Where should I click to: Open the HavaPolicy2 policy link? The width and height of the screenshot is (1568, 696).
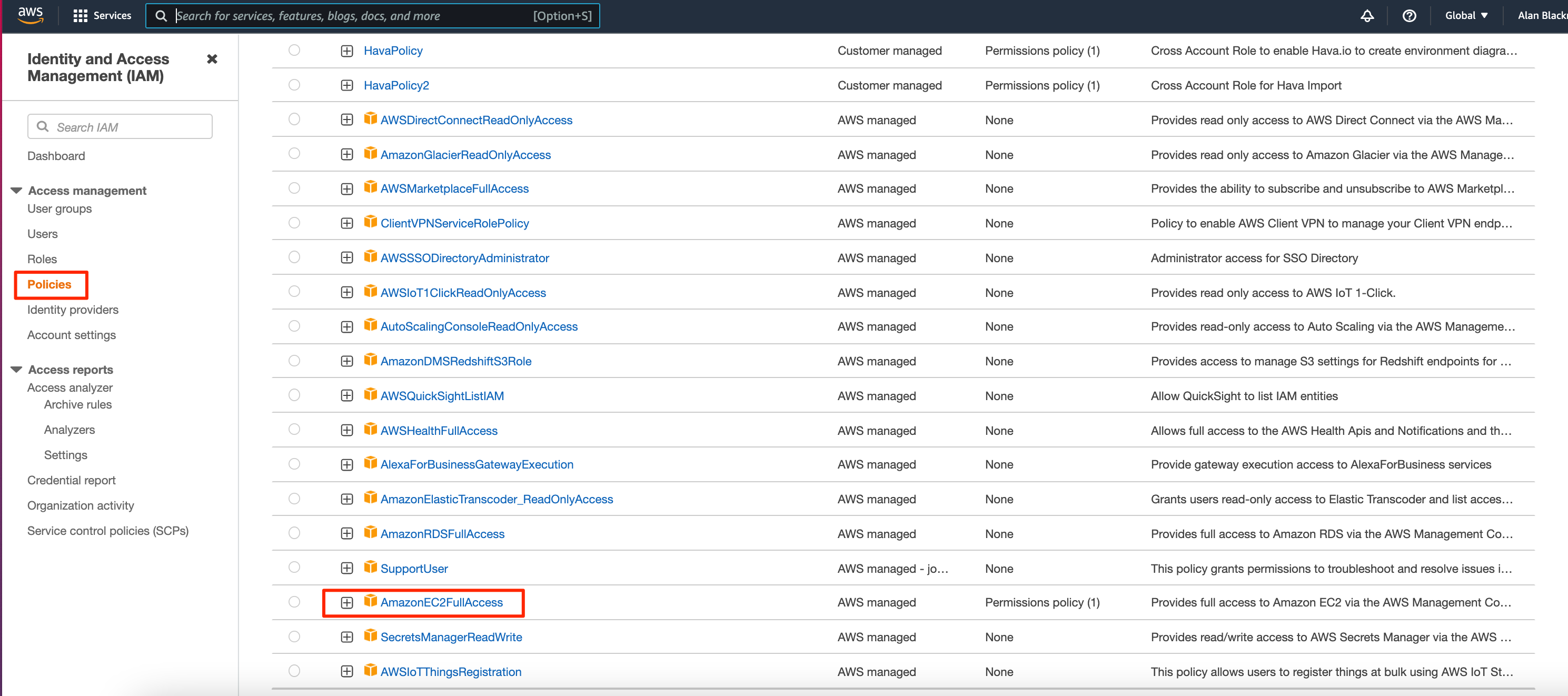point(395,85)
